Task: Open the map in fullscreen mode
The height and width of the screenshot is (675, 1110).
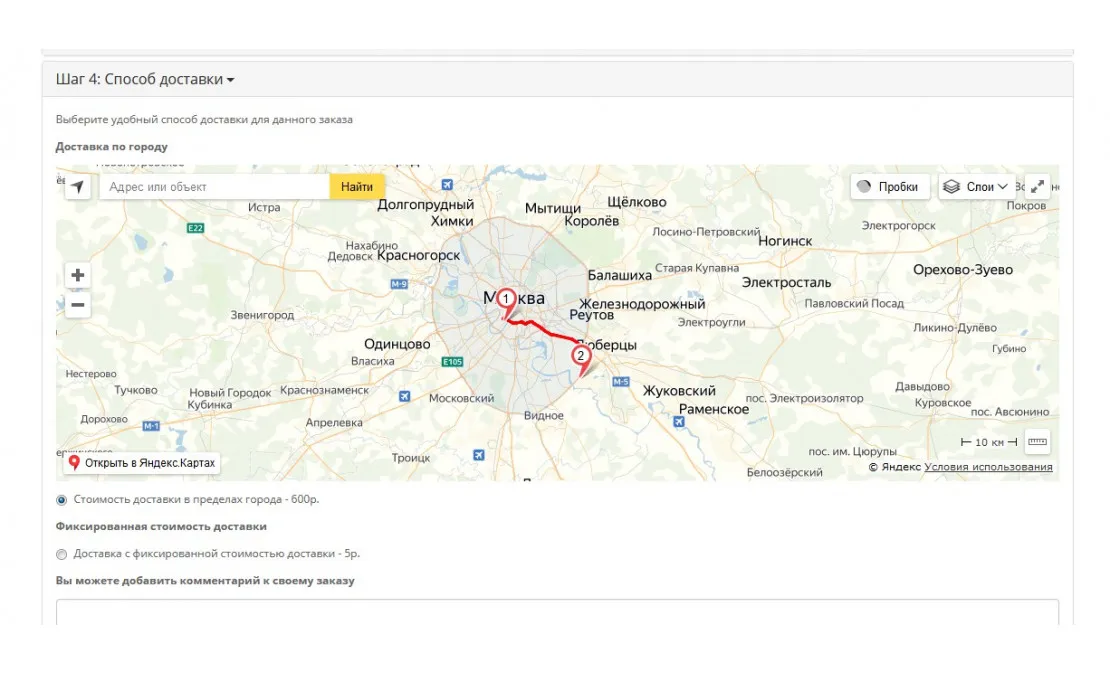Action: coord(1037,187)
